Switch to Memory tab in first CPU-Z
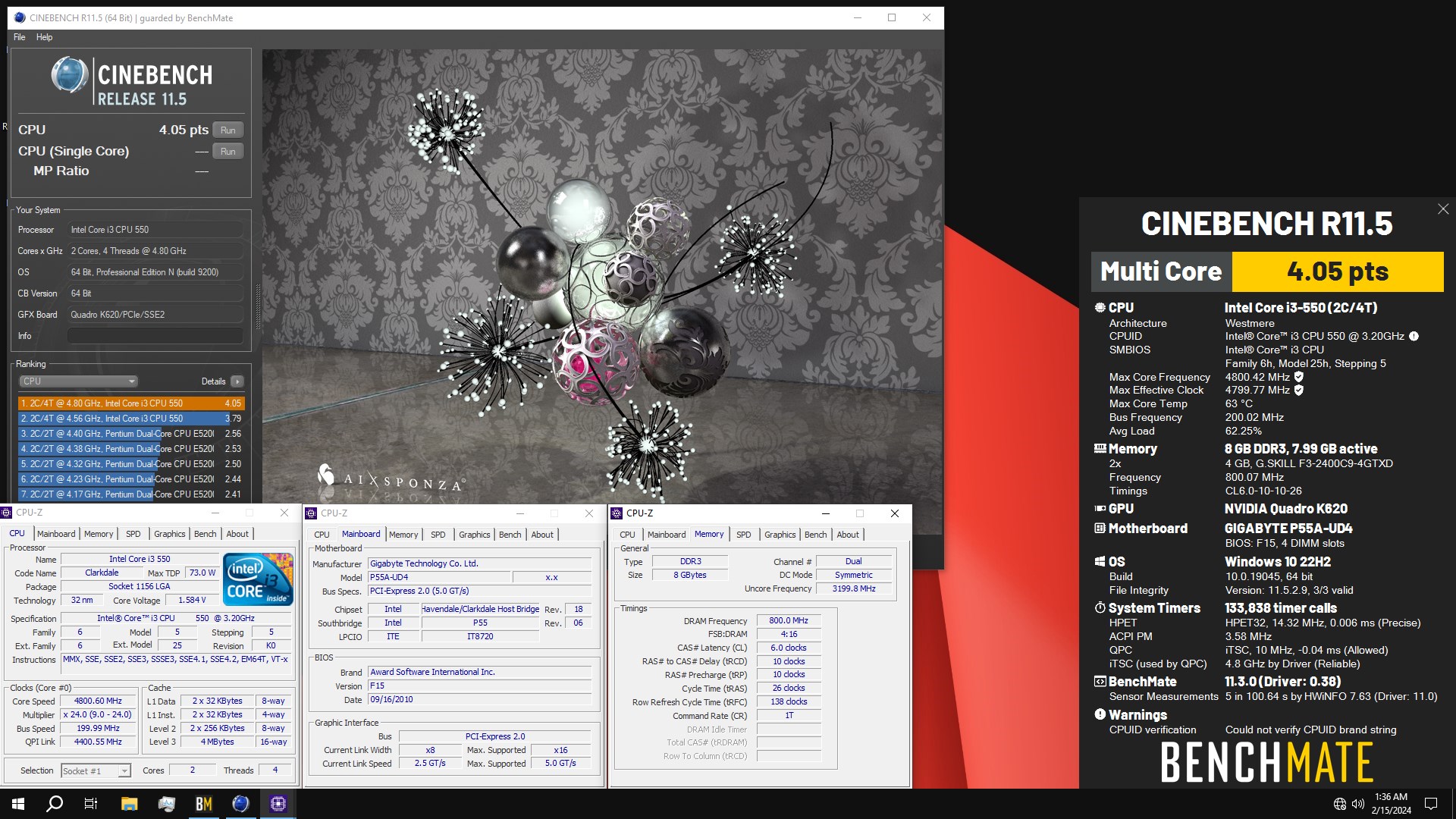The width and height of the screenshot is (1456, 819). pyautogui.click(x=99, y=534)
